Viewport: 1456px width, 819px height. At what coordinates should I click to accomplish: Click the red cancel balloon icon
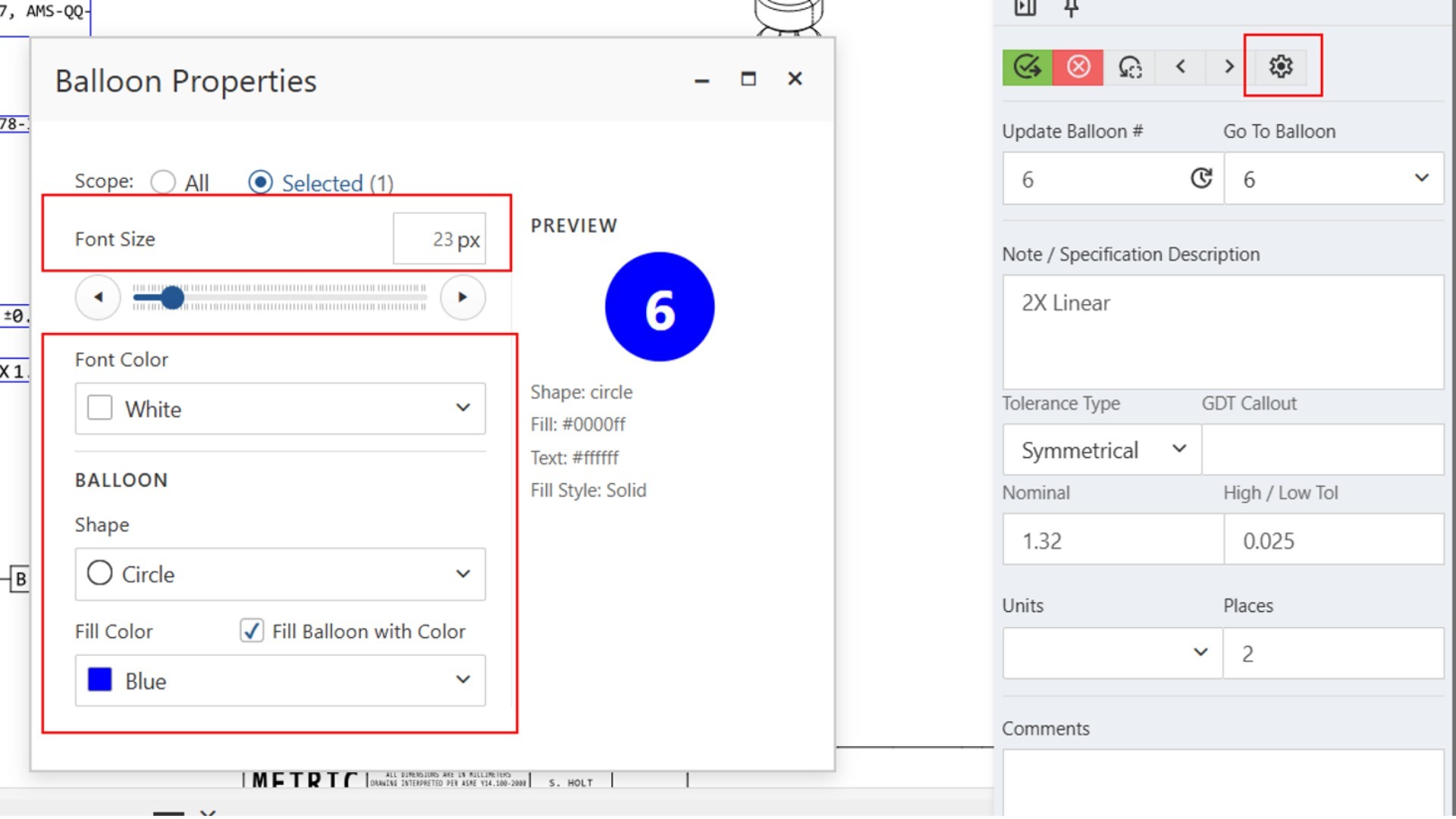point(1078,67)
